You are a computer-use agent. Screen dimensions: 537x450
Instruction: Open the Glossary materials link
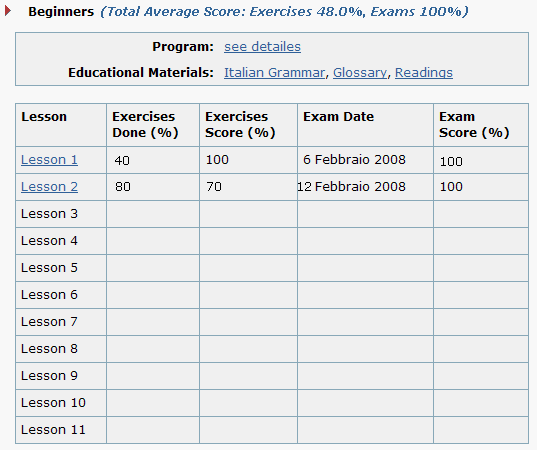click(360, 73)
